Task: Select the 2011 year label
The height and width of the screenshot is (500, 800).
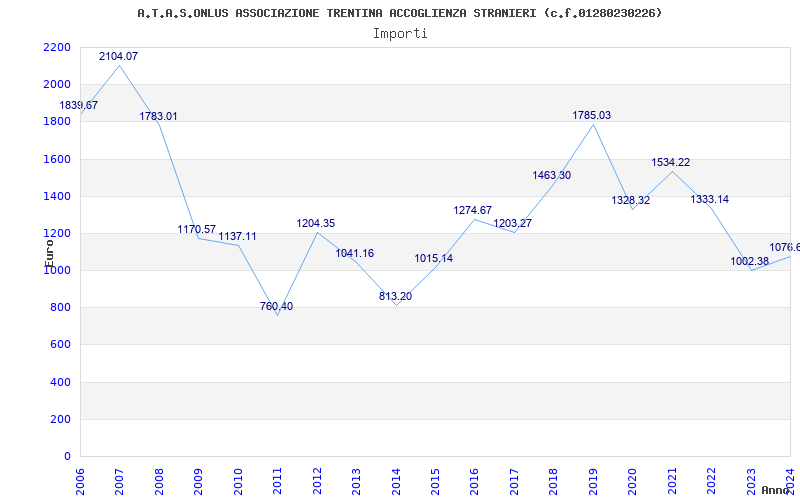Action: pos(278,481)
